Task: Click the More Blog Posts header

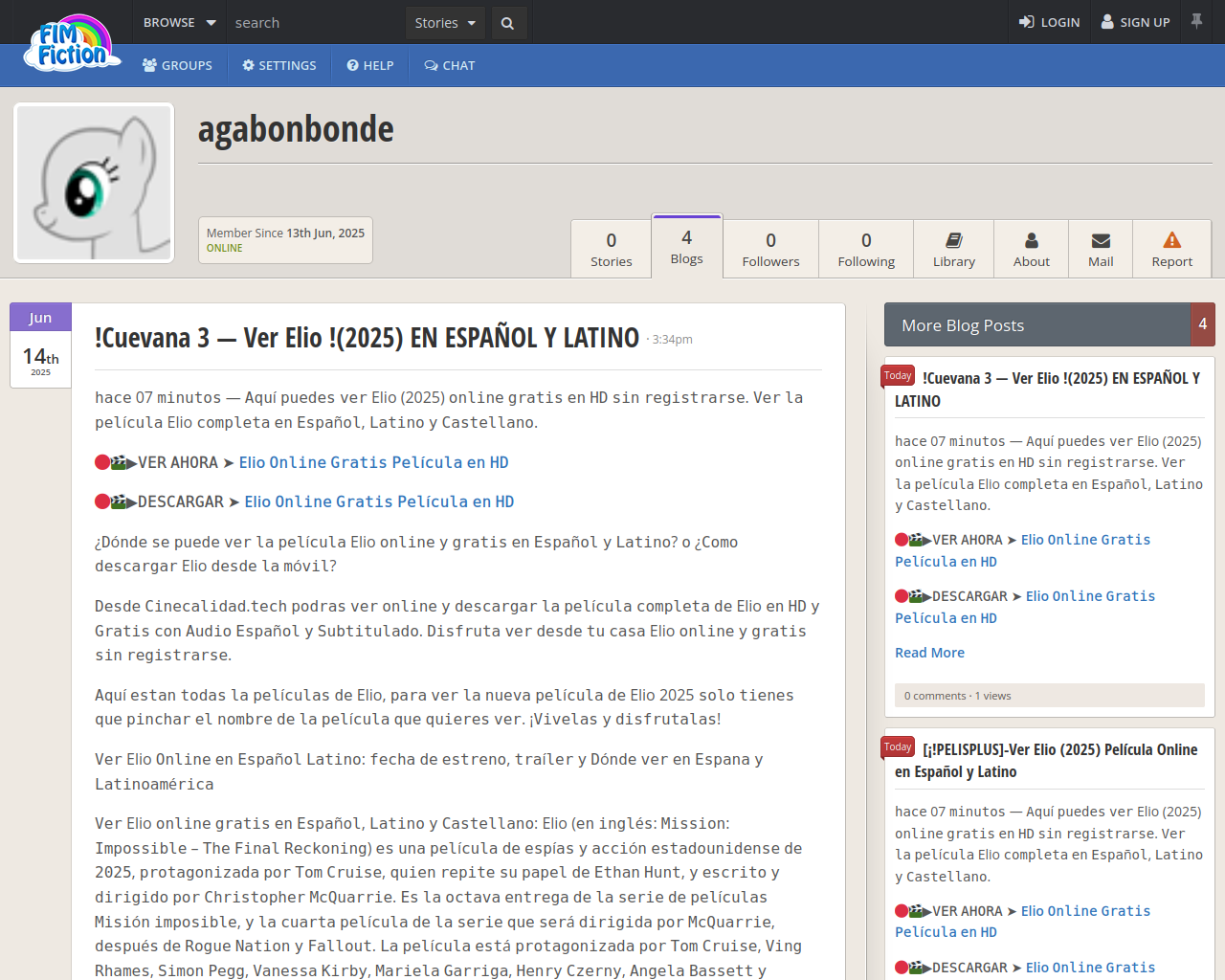Action: tap(1037, 324)
